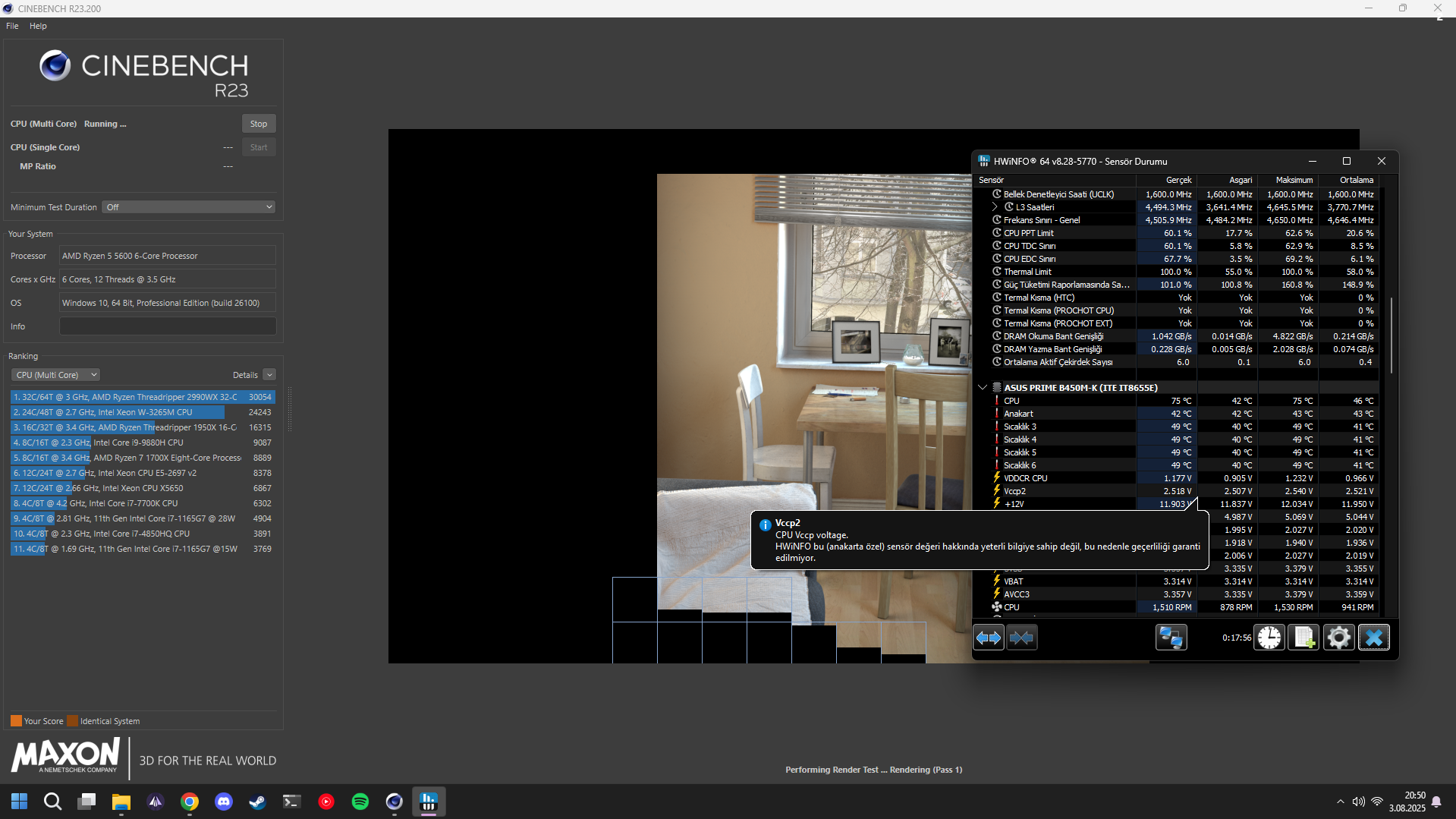
Task: Expand the L3 Saatleri sensor row
Action: (x=995, y=207)
